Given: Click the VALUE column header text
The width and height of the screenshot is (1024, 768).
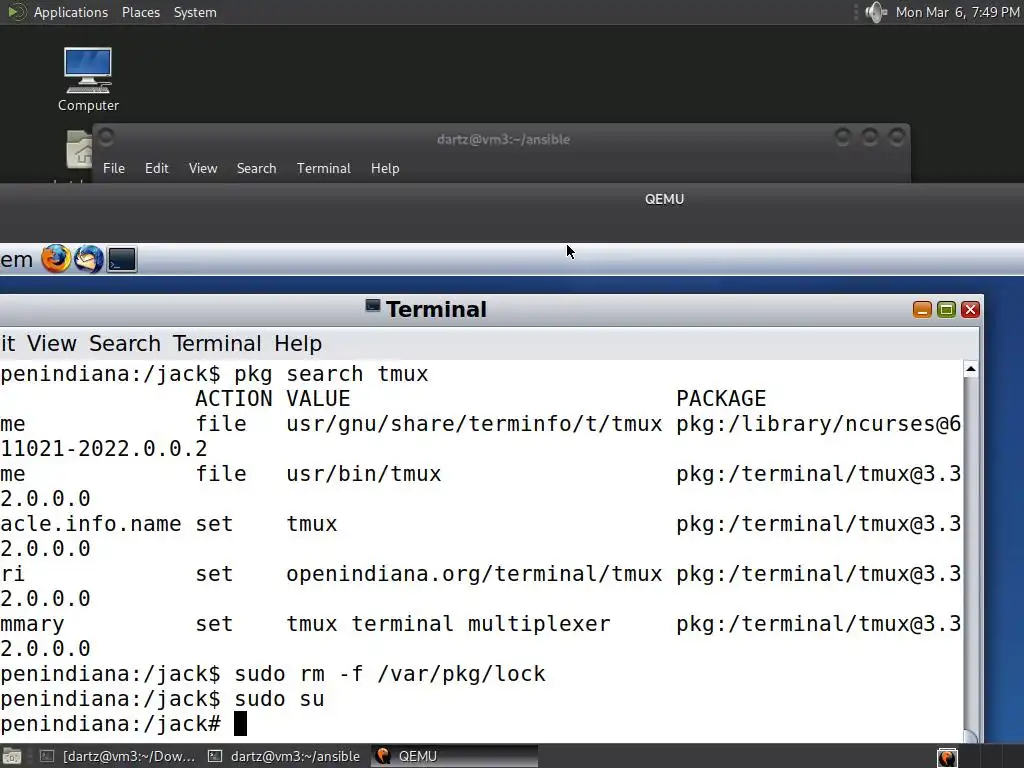Looking at the screenshot, I should (318, 398).
